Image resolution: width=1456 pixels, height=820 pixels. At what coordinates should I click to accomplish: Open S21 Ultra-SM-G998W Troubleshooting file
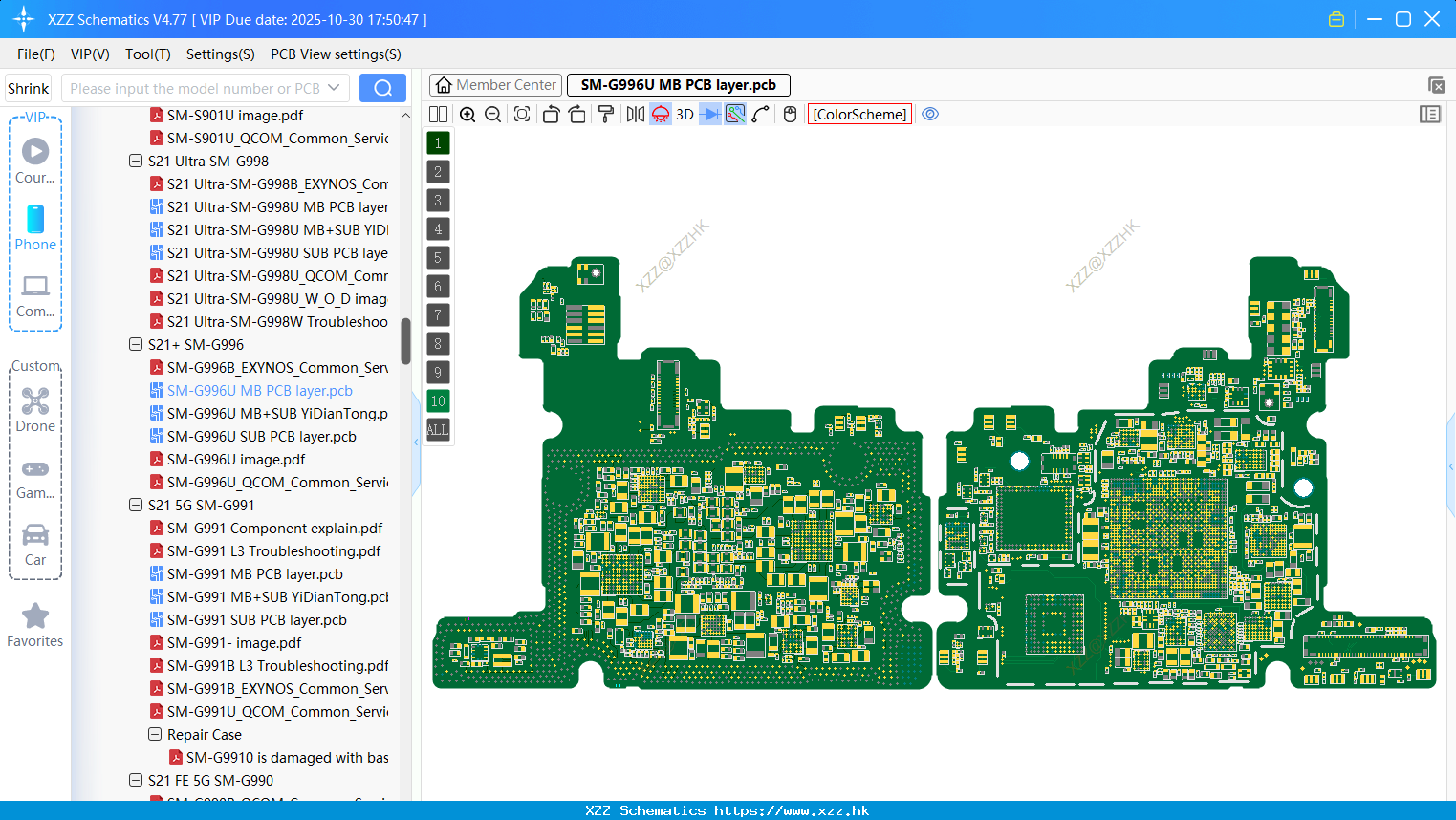coord(277,321)
